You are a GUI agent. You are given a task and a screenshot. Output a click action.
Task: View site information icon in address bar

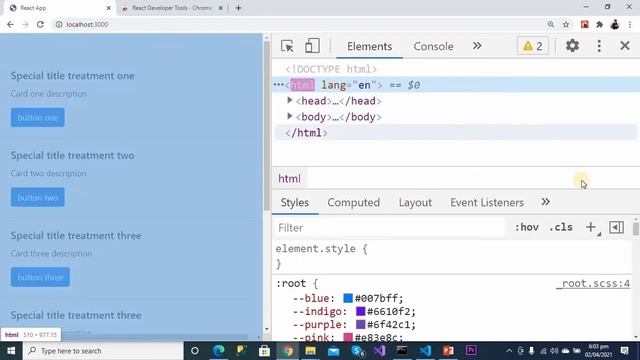59,24
